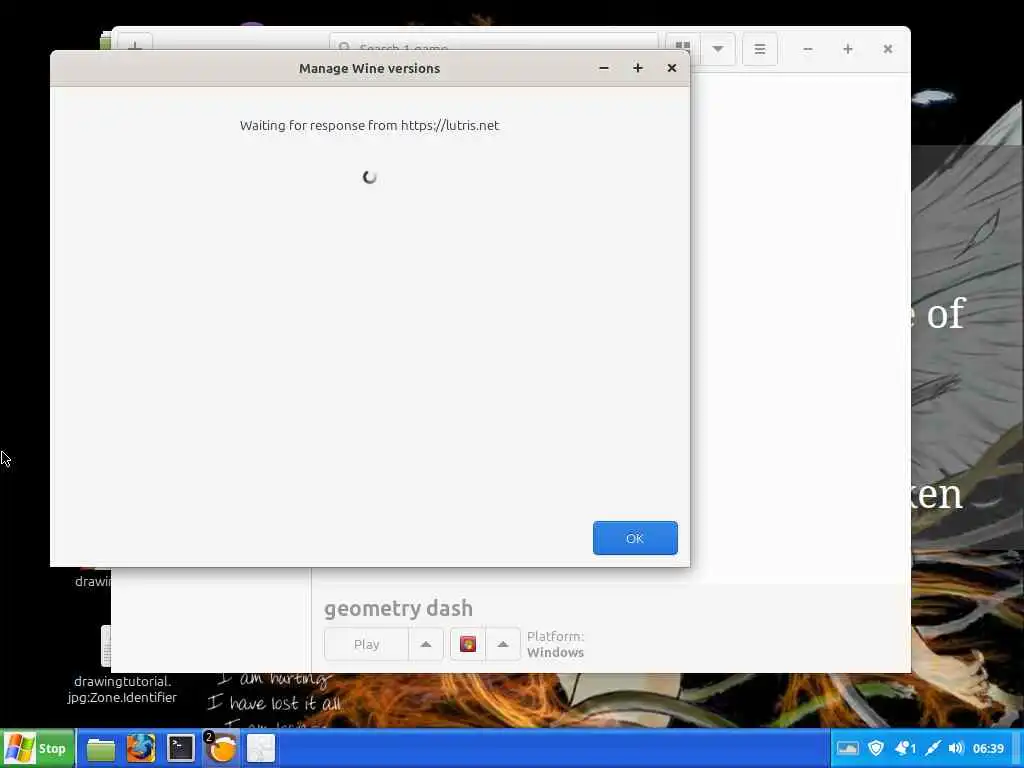Expand the arrow beside Wine runner icon
1024x768 pixels.
pyautogui.click(x=503, y=645)
